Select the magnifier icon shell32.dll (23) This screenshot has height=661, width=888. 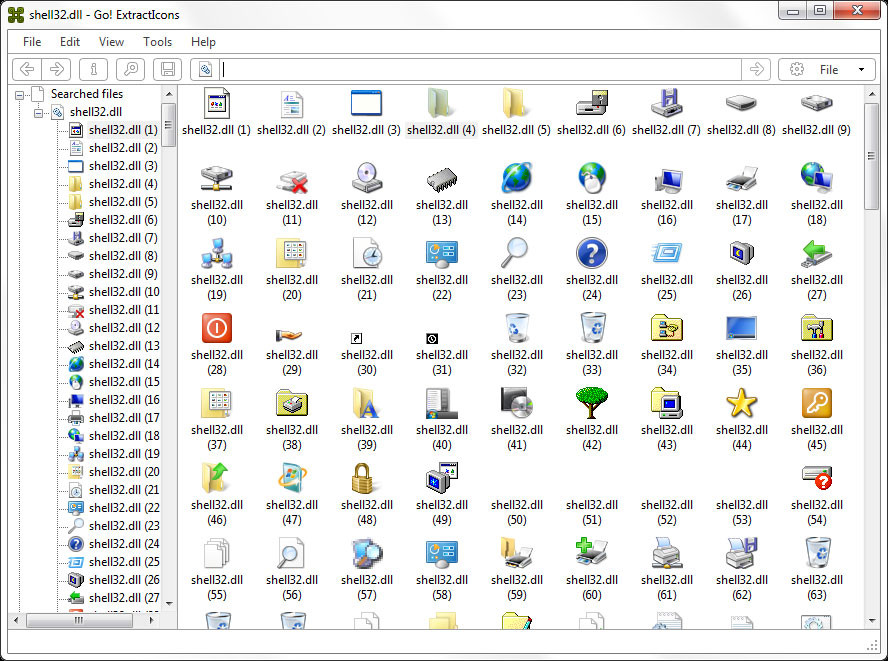coord(516,253)
